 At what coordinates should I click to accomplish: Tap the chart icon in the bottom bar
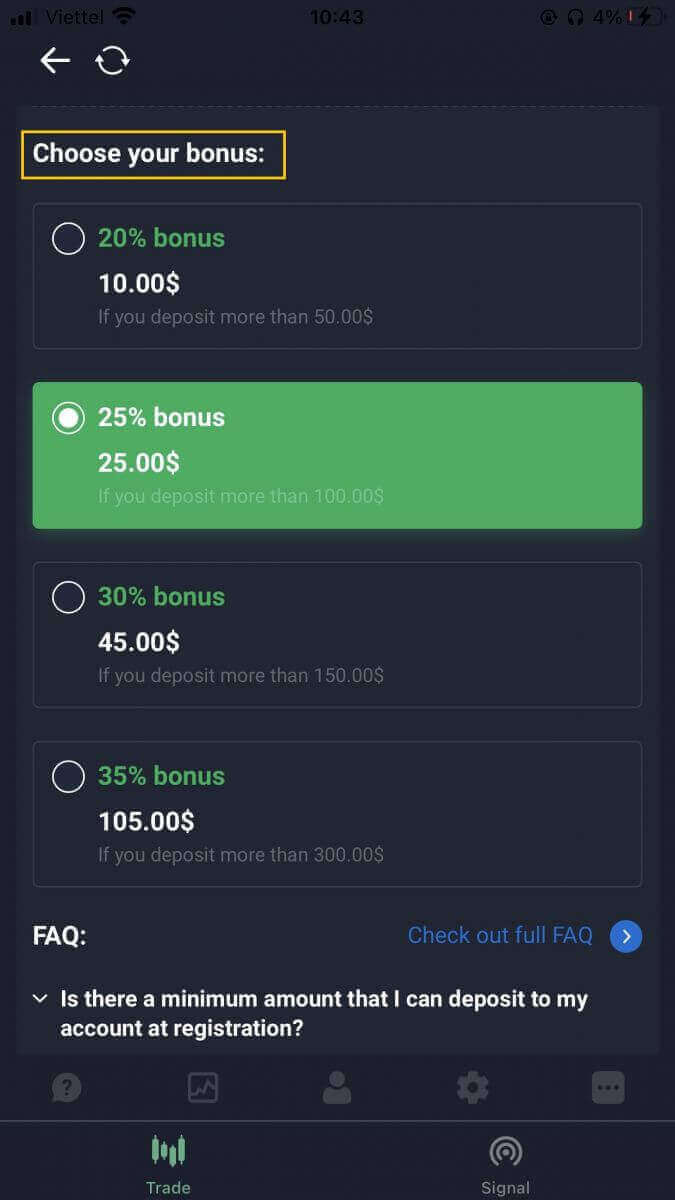(203, 1087)
